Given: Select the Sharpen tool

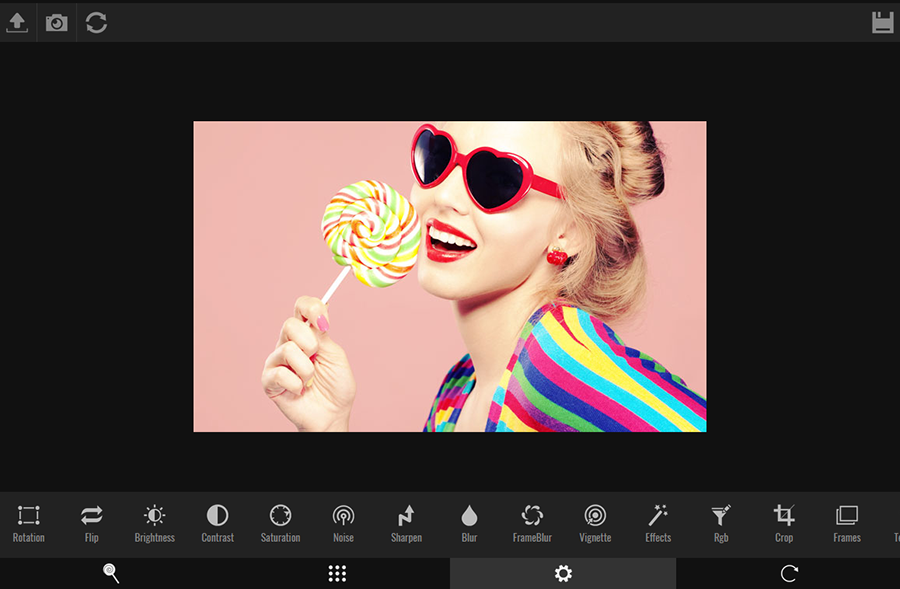Looking at the screenshot, I should 406,520.
